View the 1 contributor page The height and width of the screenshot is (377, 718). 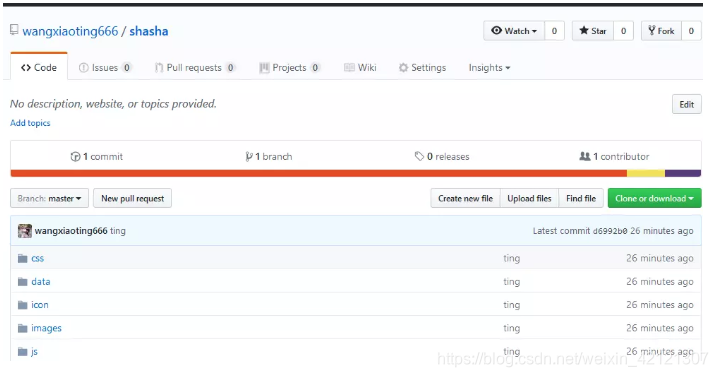click(614, 157)
